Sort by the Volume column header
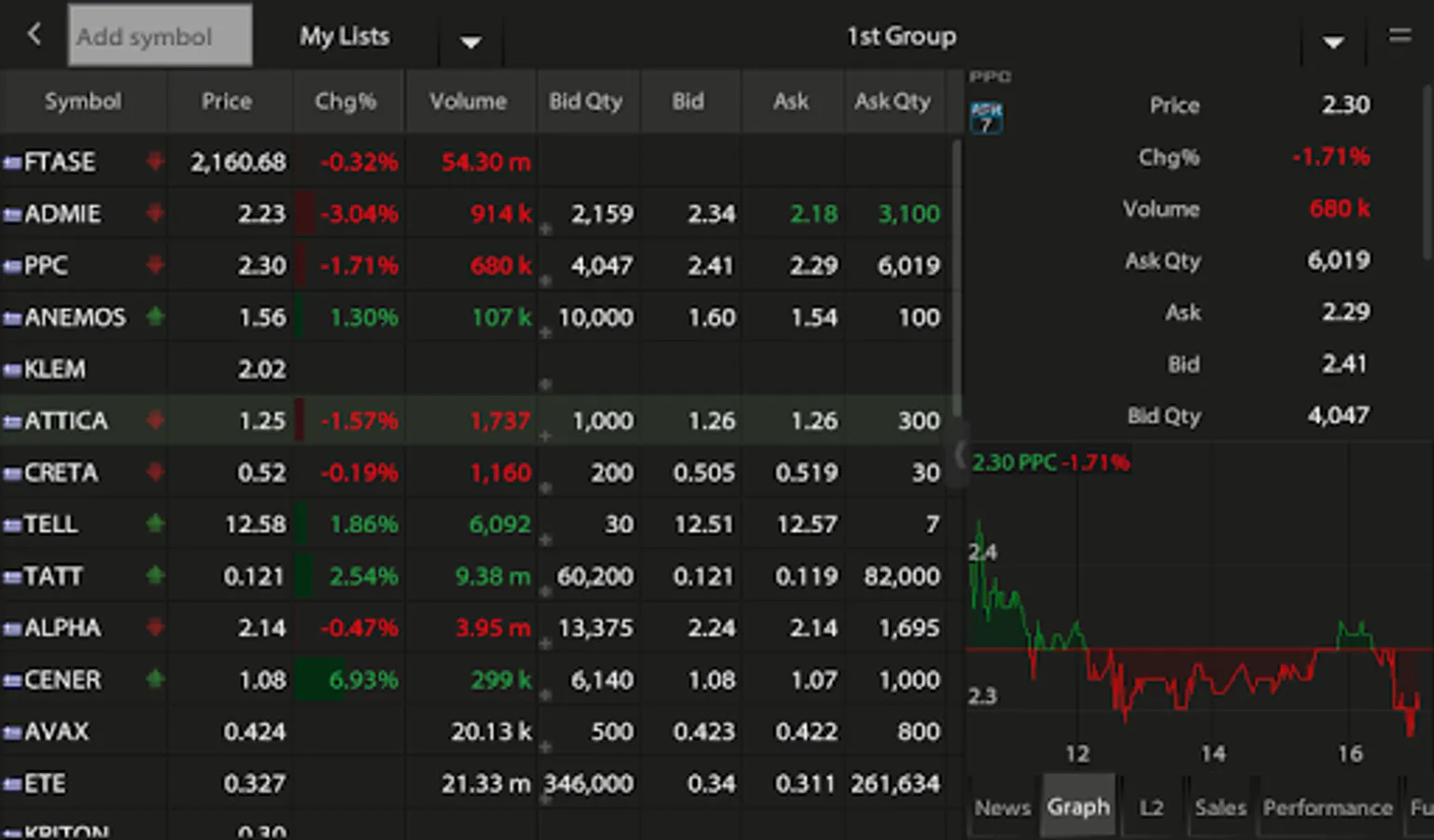The height and width of the screenshot is (840, 1434). [x=468, y=101]
